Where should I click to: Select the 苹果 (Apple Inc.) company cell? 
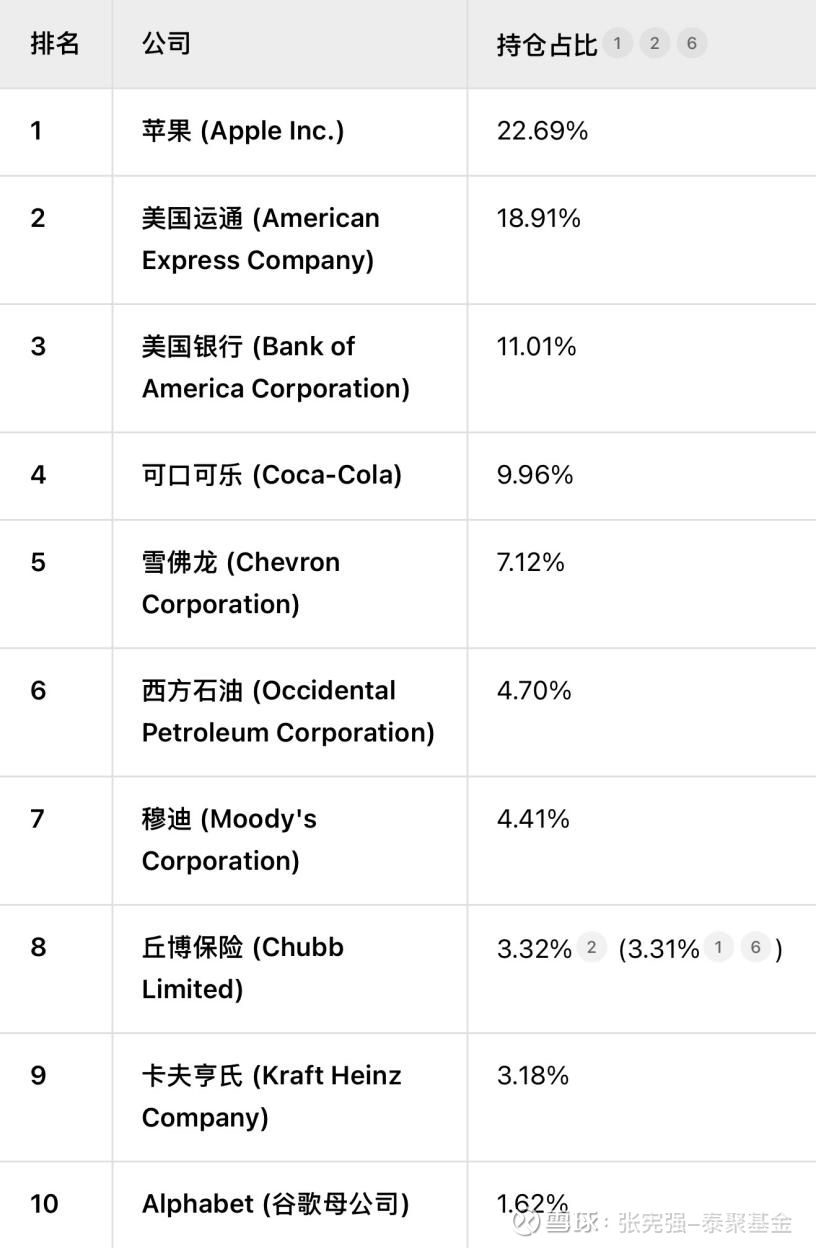click(x=243, y=131)
